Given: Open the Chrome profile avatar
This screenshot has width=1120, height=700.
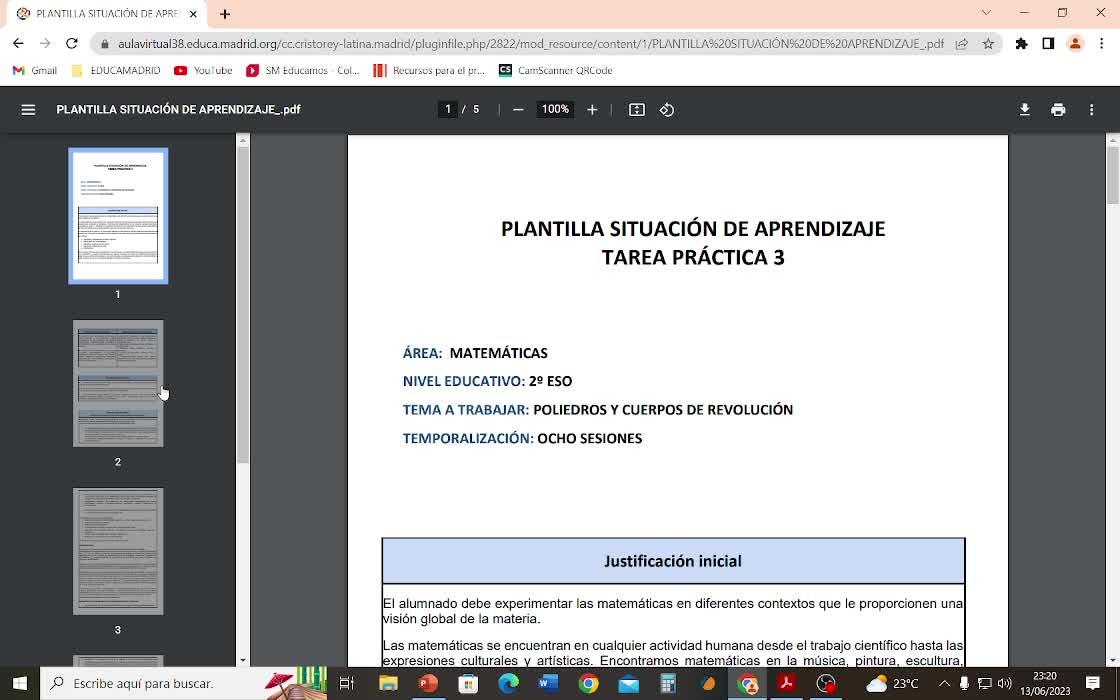Looking at the screenshot, I should [1075, 44].
